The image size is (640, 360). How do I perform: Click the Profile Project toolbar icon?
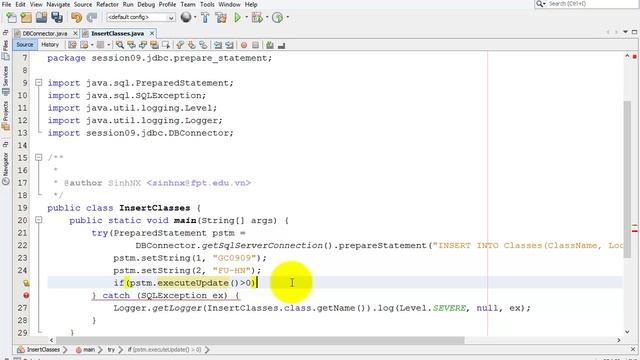278,18
